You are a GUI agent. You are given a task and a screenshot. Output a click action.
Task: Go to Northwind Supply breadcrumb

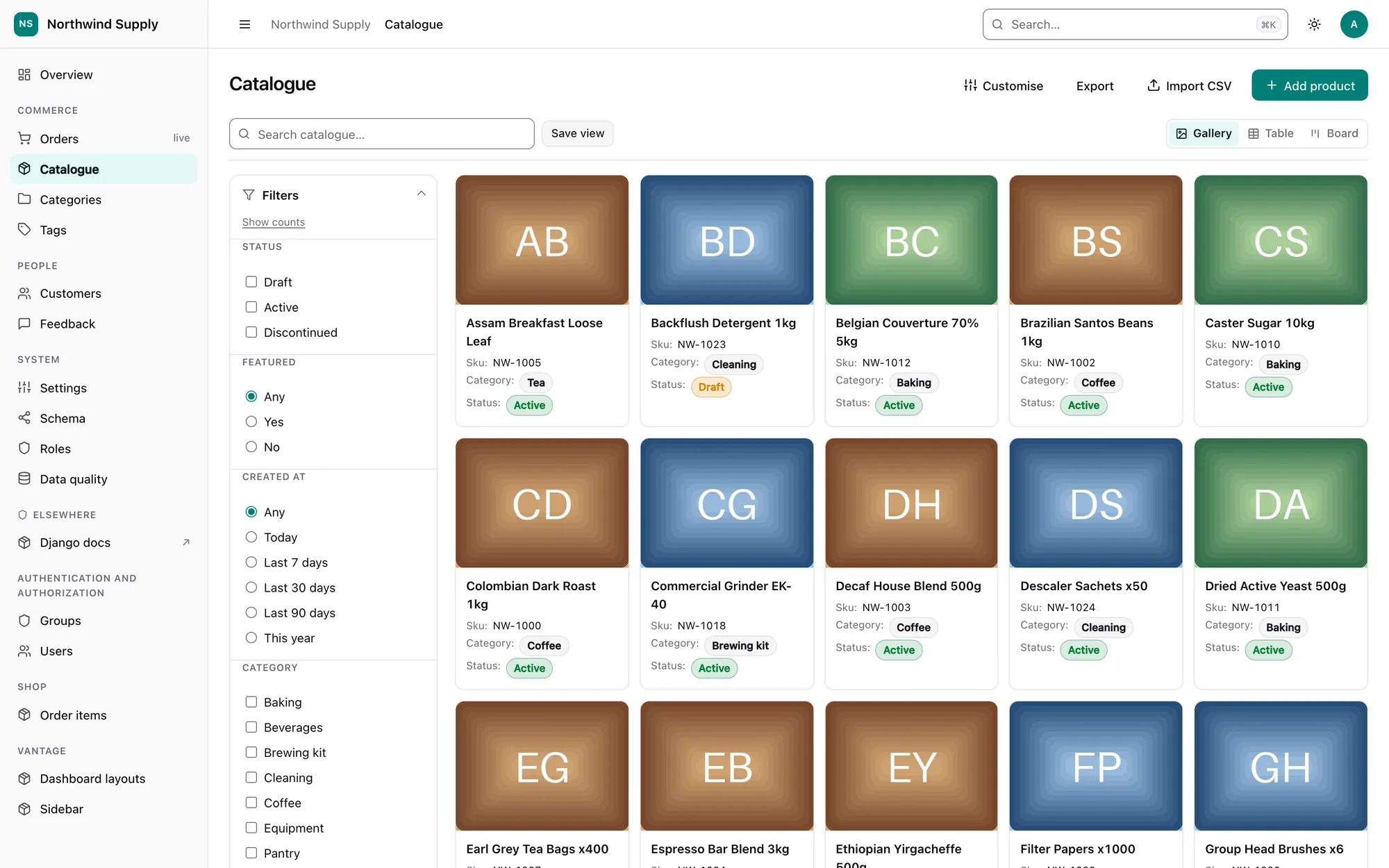pyautogui.click(x=320, y=24)
